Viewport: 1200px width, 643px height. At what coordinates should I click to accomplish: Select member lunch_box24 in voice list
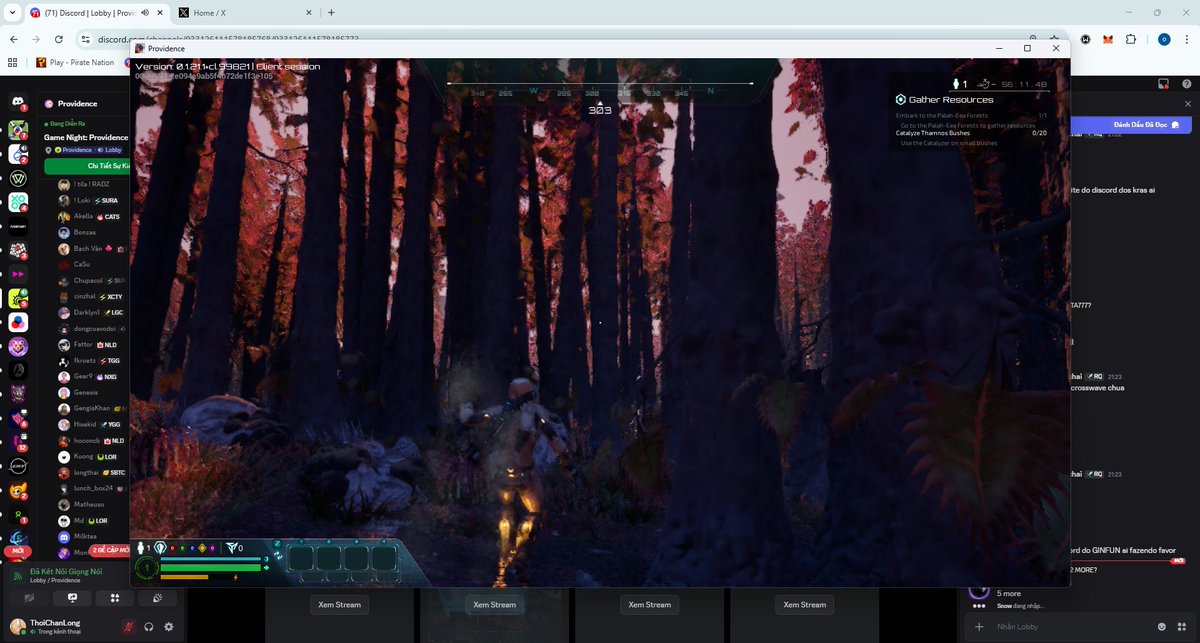(x=92, y=488)
